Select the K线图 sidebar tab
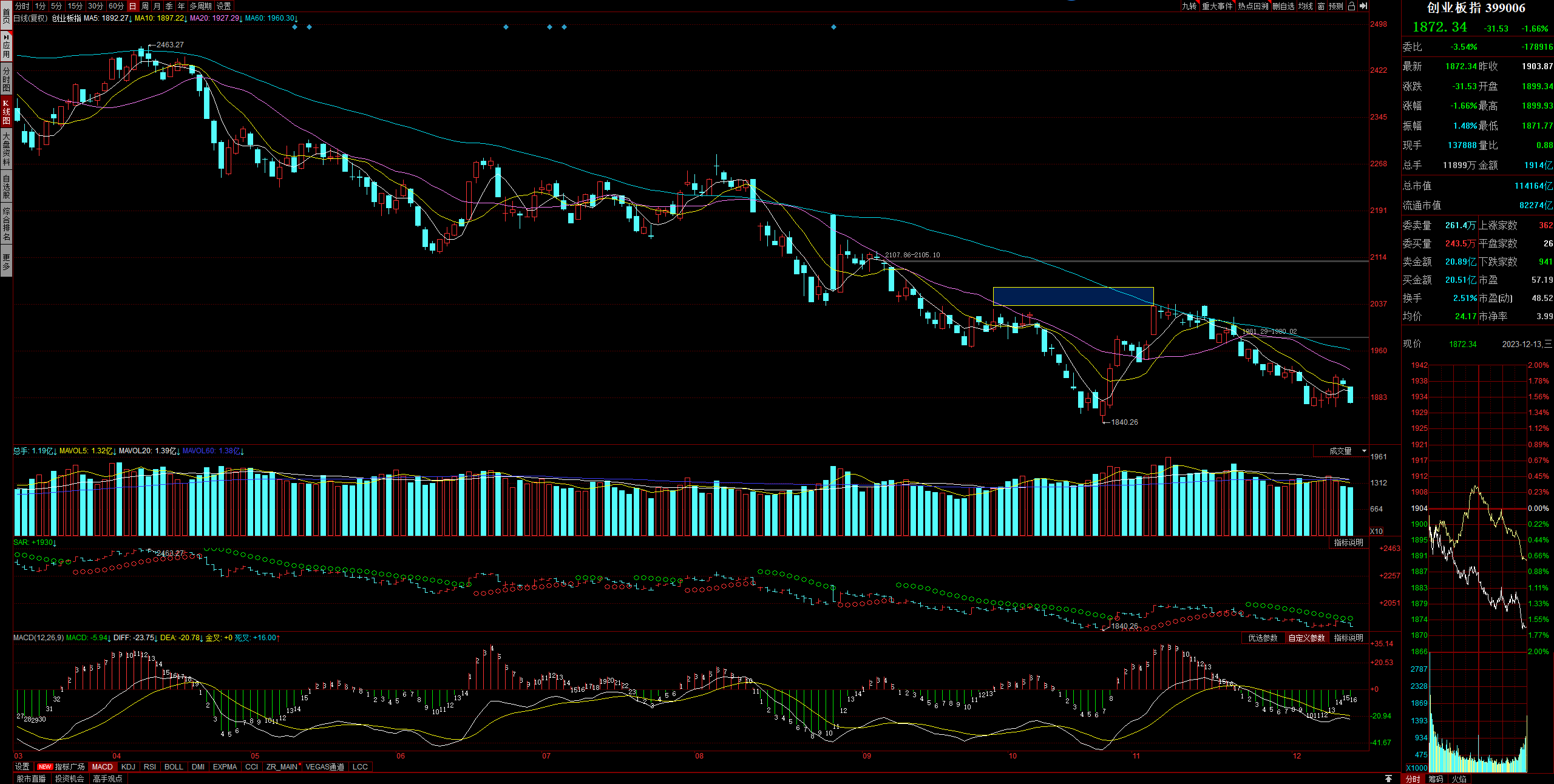The image size is (1554, 784). pyautogui.click(x=6, y=112)
